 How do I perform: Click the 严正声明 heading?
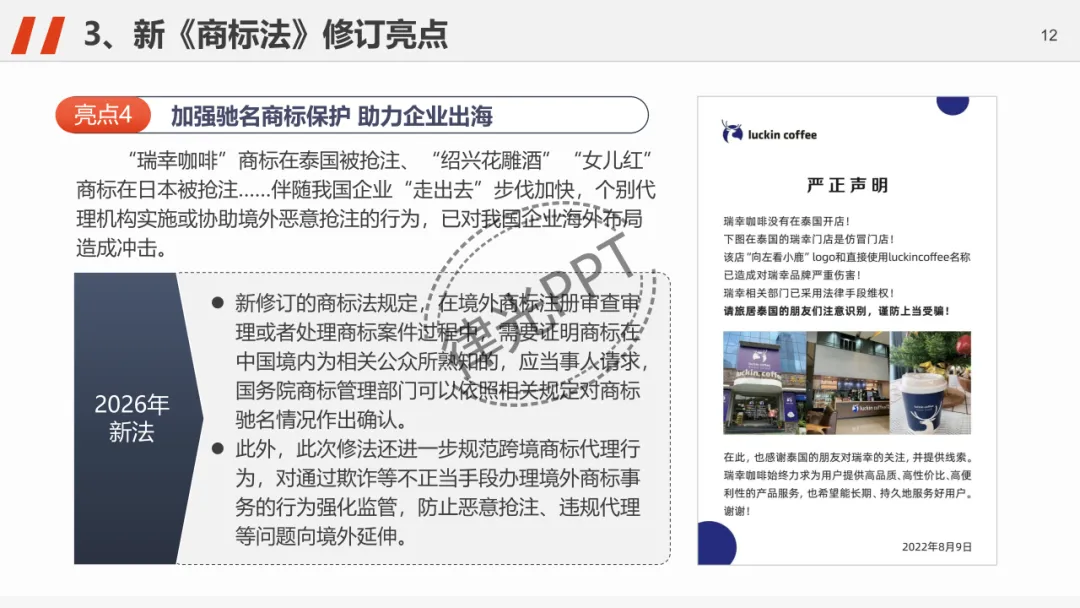click(x=847, y=185)
